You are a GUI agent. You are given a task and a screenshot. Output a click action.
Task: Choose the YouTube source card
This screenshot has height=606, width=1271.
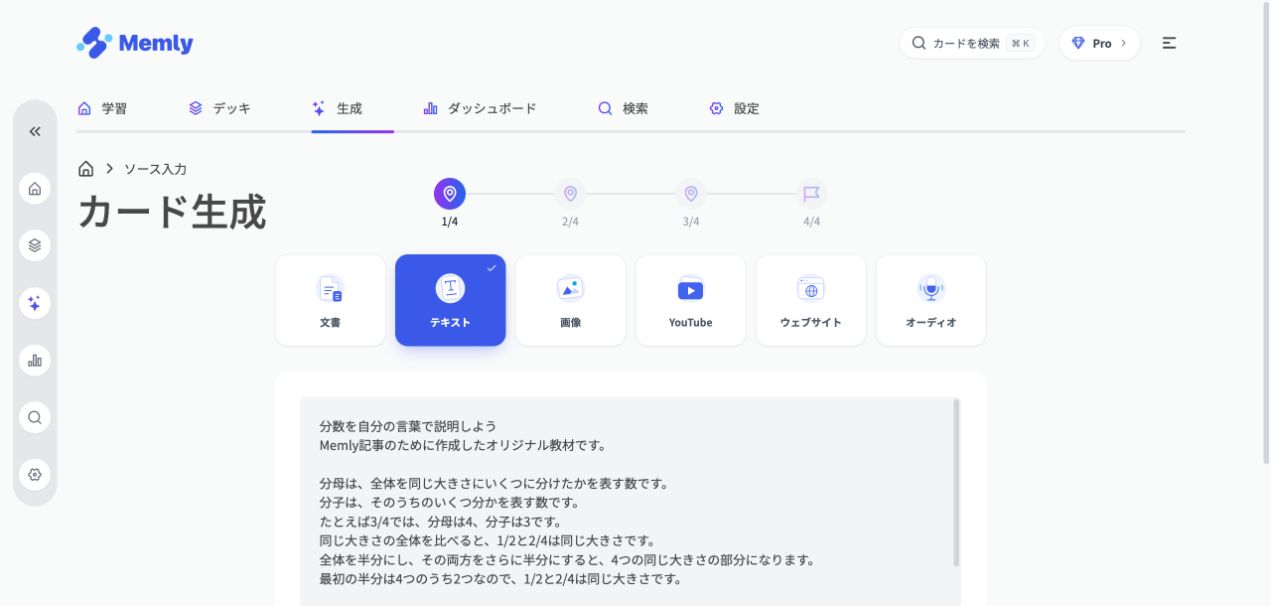(x=691, y=300)
